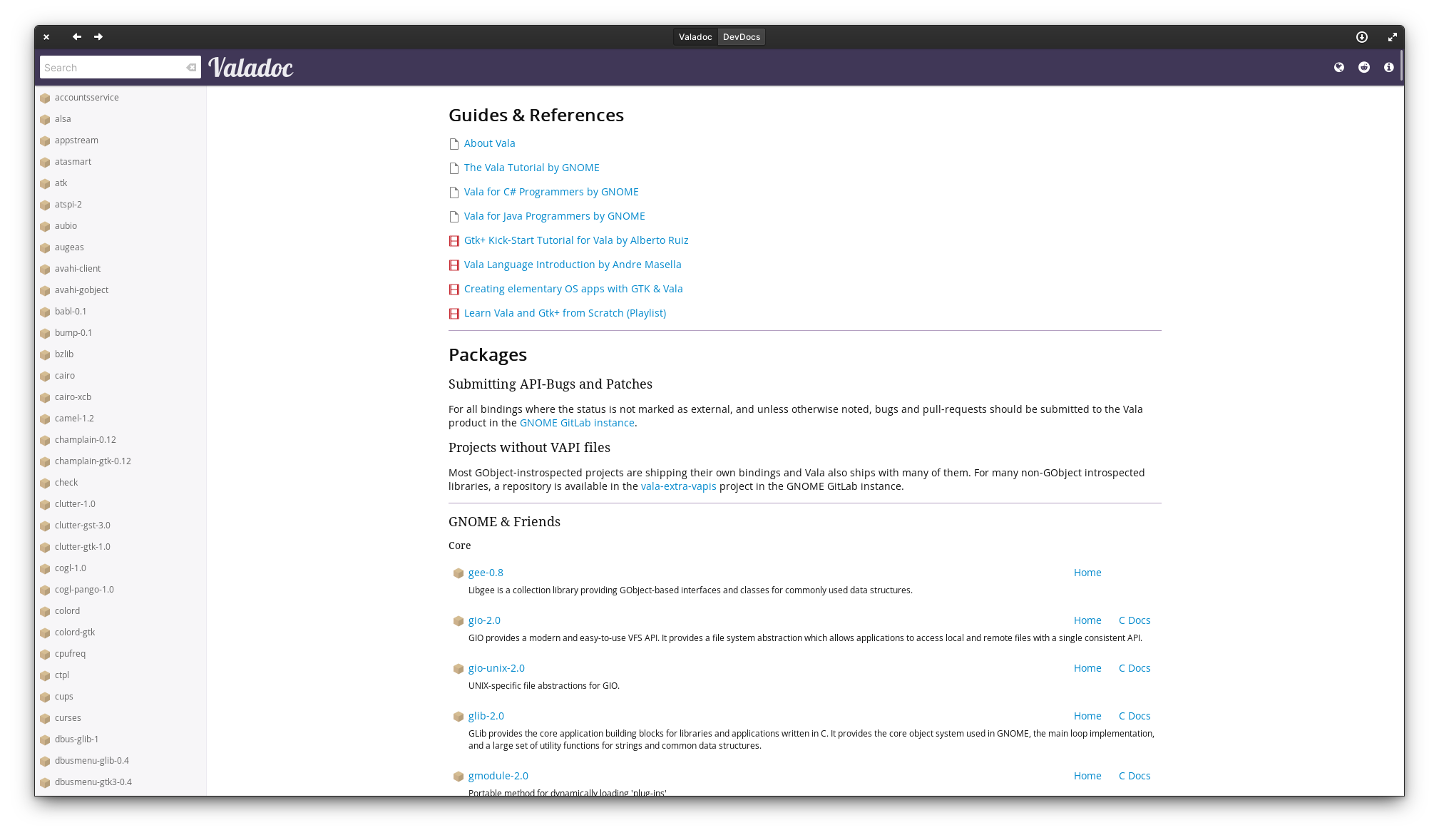
Task: Open C Docs for gio-2.0
Action: tap(1134, 620)
